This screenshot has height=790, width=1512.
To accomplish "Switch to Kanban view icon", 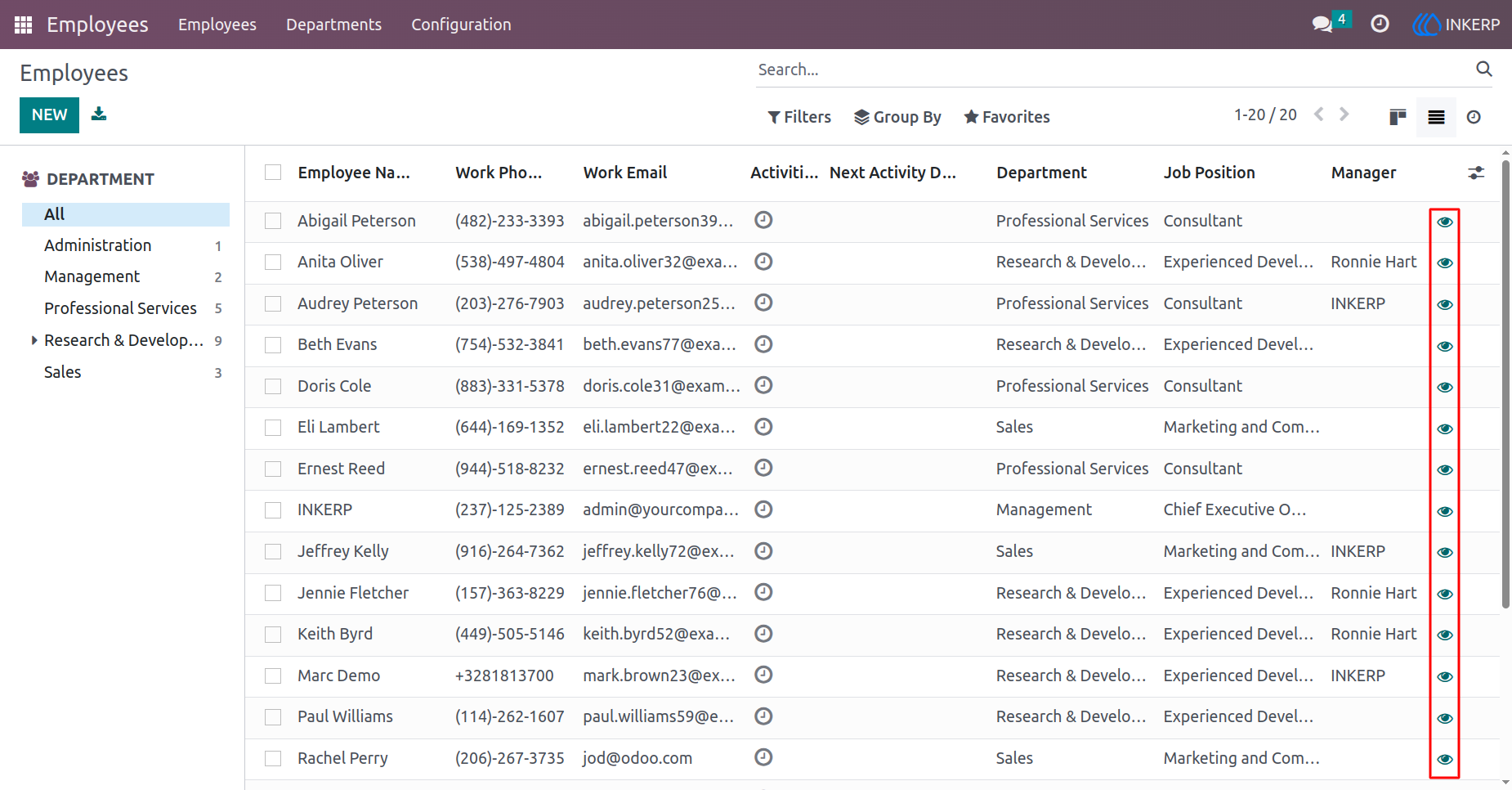I will coord(1398,117).
